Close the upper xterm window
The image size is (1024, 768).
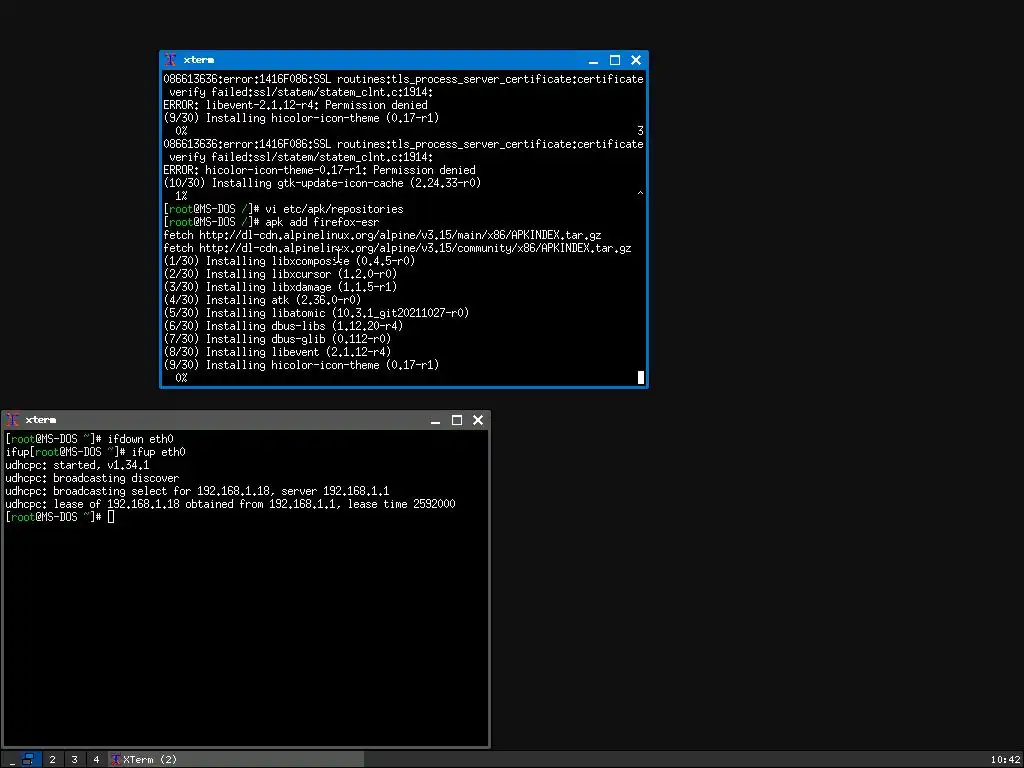[636, 60]
